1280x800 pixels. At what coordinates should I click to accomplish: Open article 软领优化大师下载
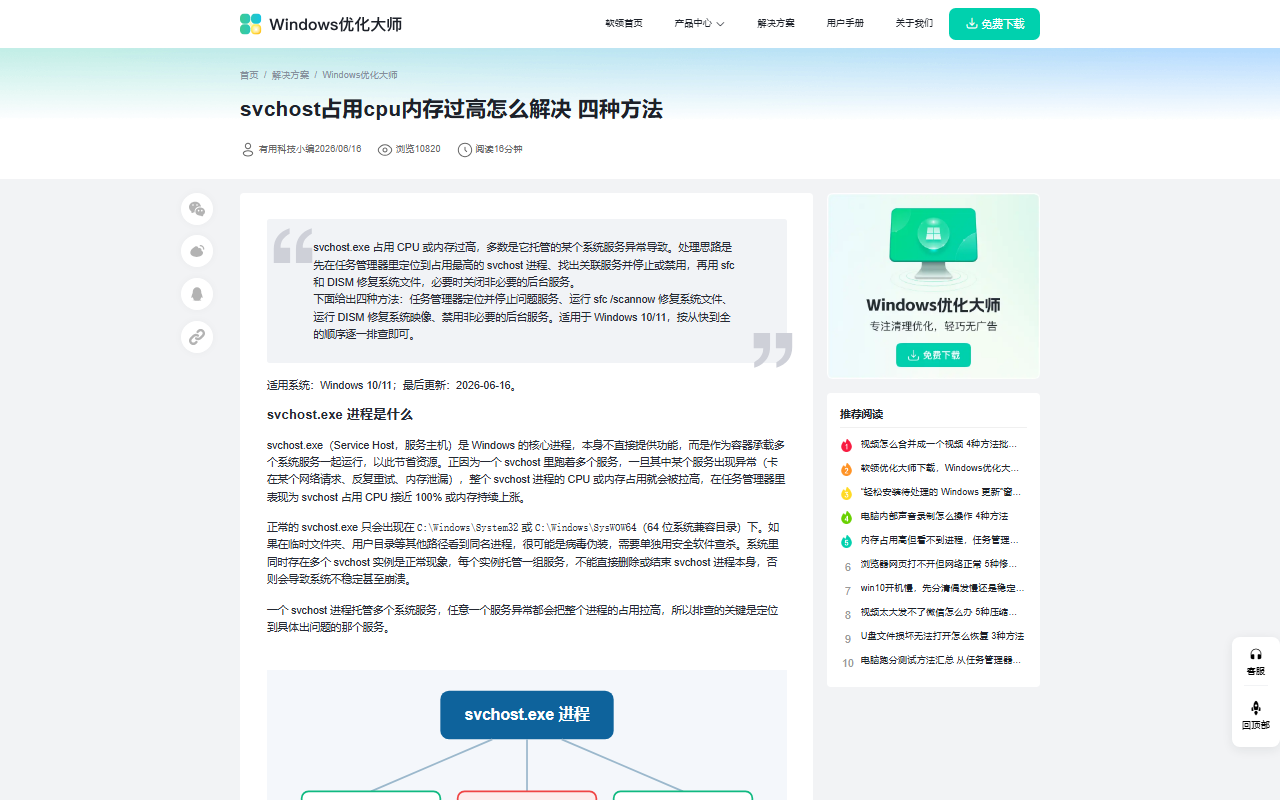[x=940, y=467]
